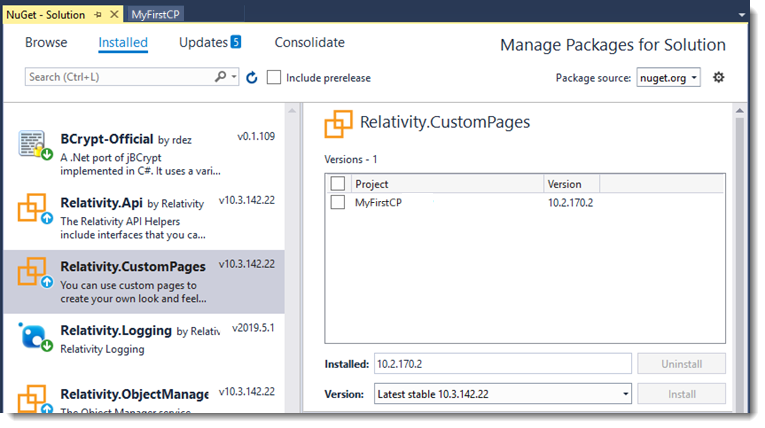
Task: Select the NuGet - Solution document tab
Action: click(45, 15)
